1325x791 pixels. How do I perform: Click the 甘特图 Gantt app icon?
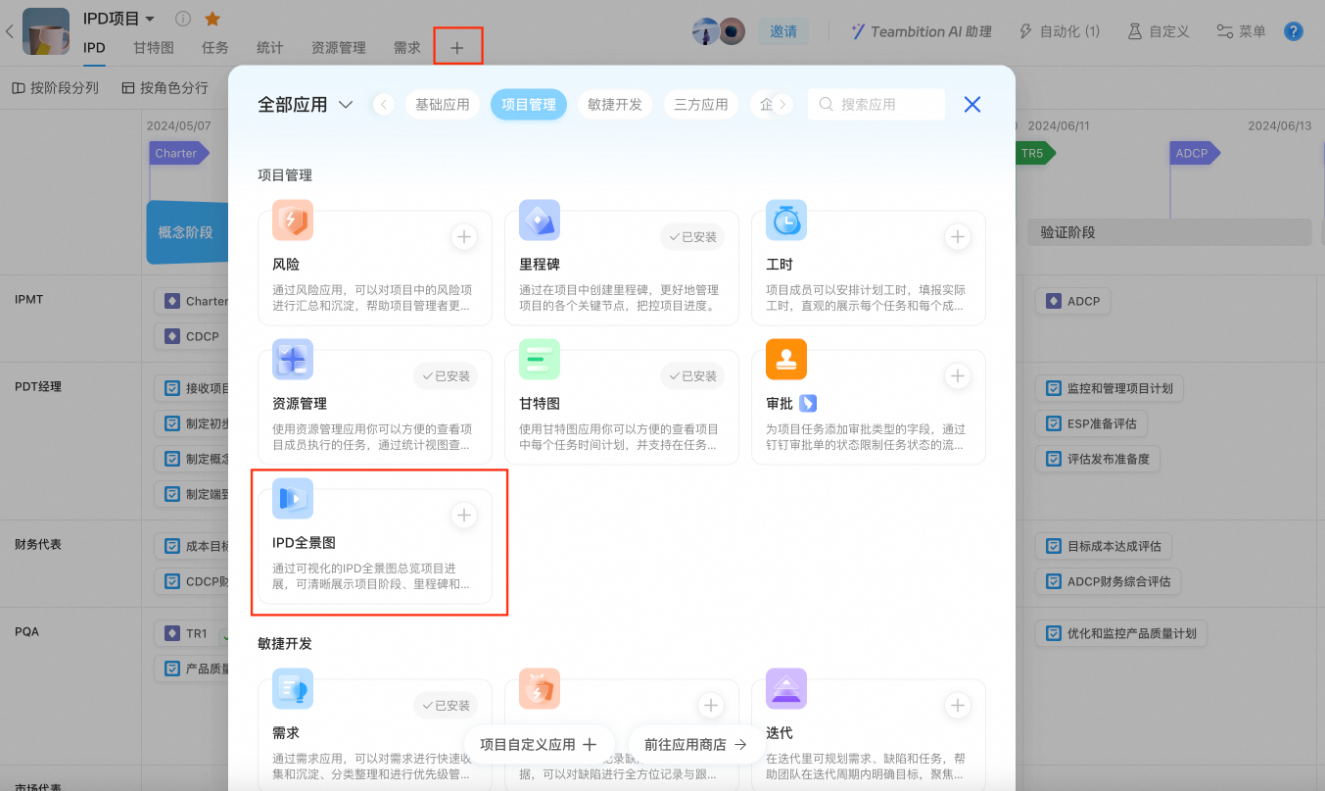pos(538,359)
